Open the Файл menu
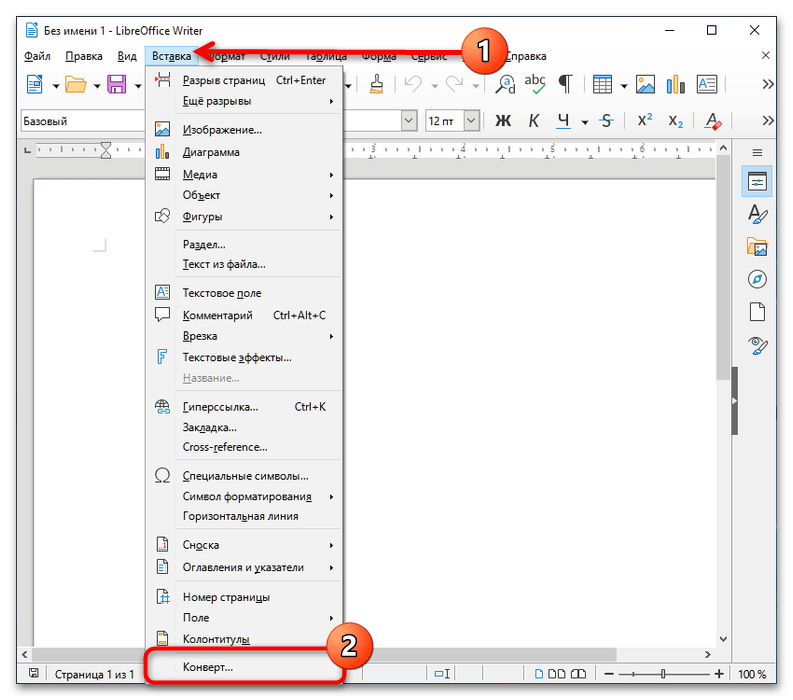 (x=37, y=56)
